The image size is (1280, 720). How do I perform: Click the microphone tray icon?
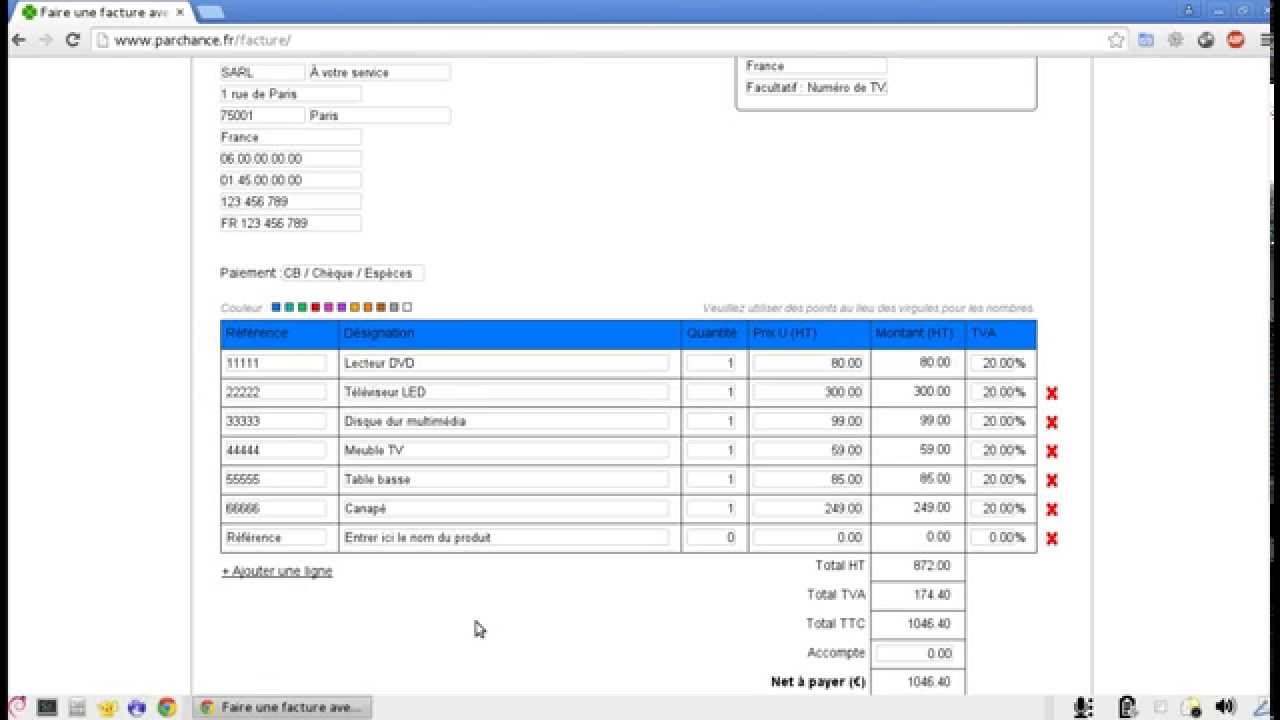coord(1083,707)
